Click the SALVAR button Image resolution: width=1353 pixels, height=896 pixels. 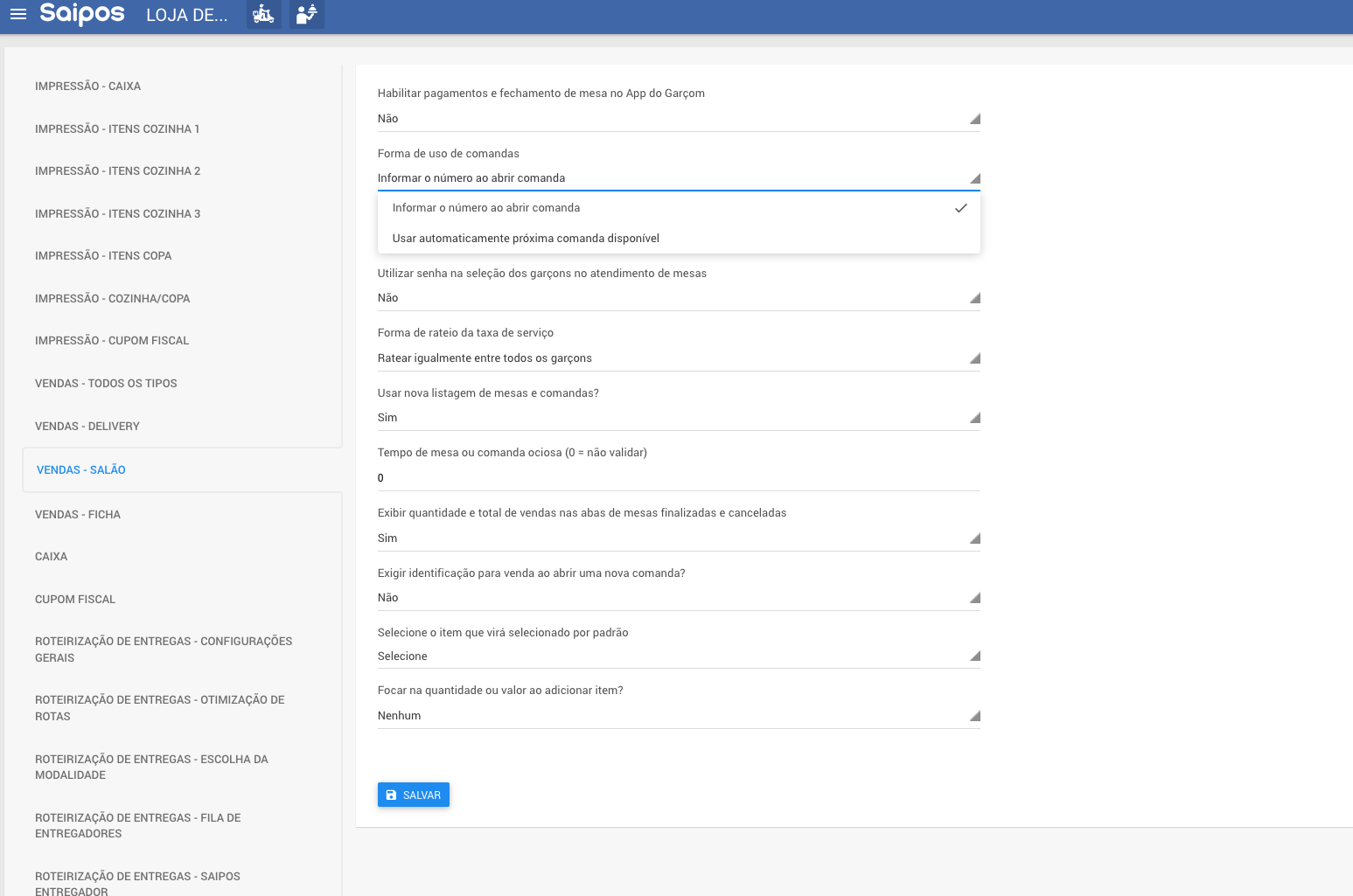pyautogui.click(x=414, y=795)
